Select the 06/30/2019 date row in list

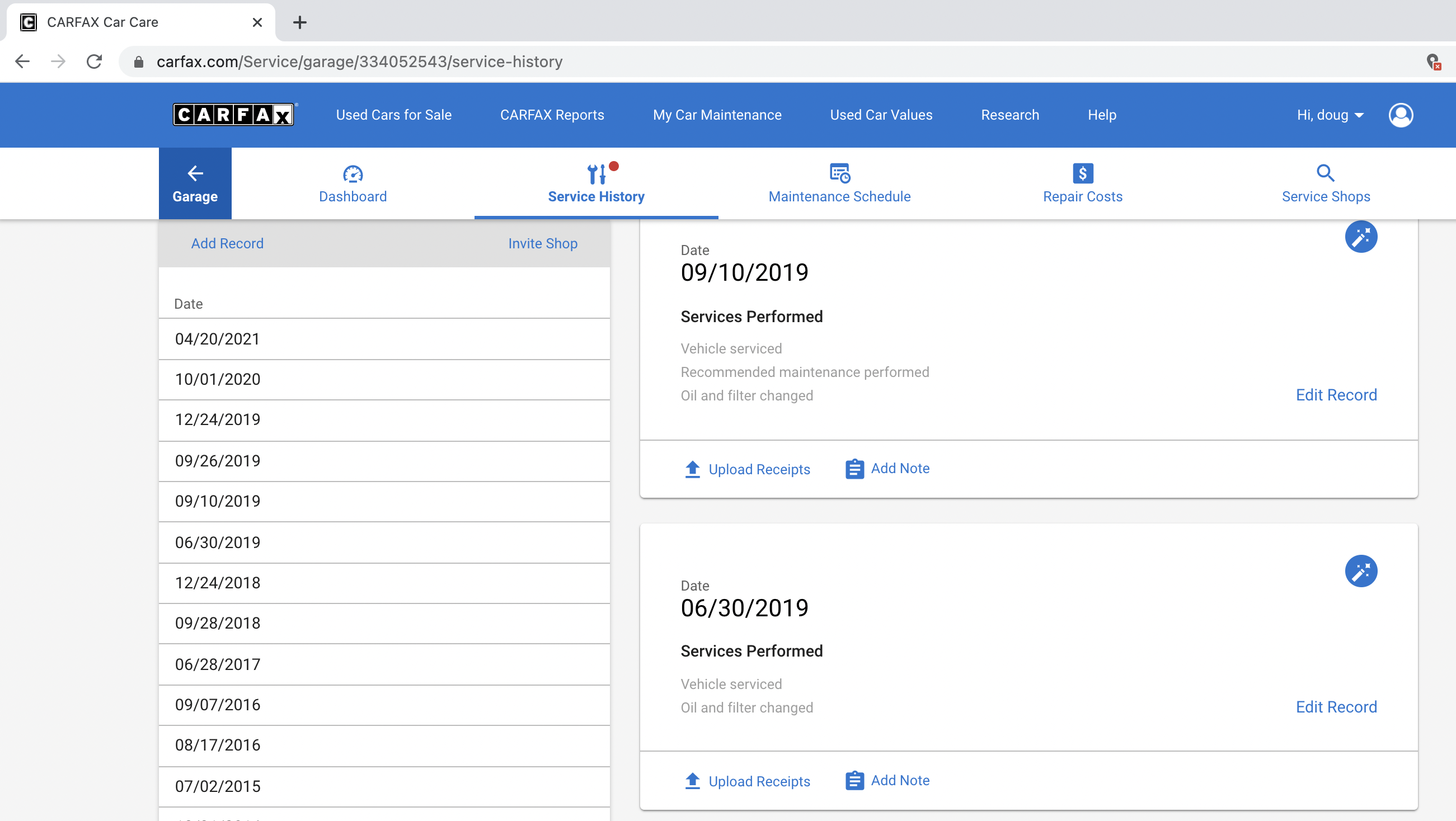(384, 542)
